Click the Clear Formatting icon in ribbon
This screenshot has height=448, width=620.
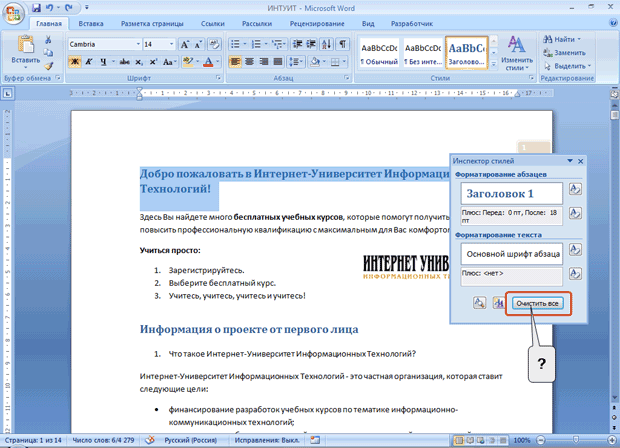click(x=214, y=44)
